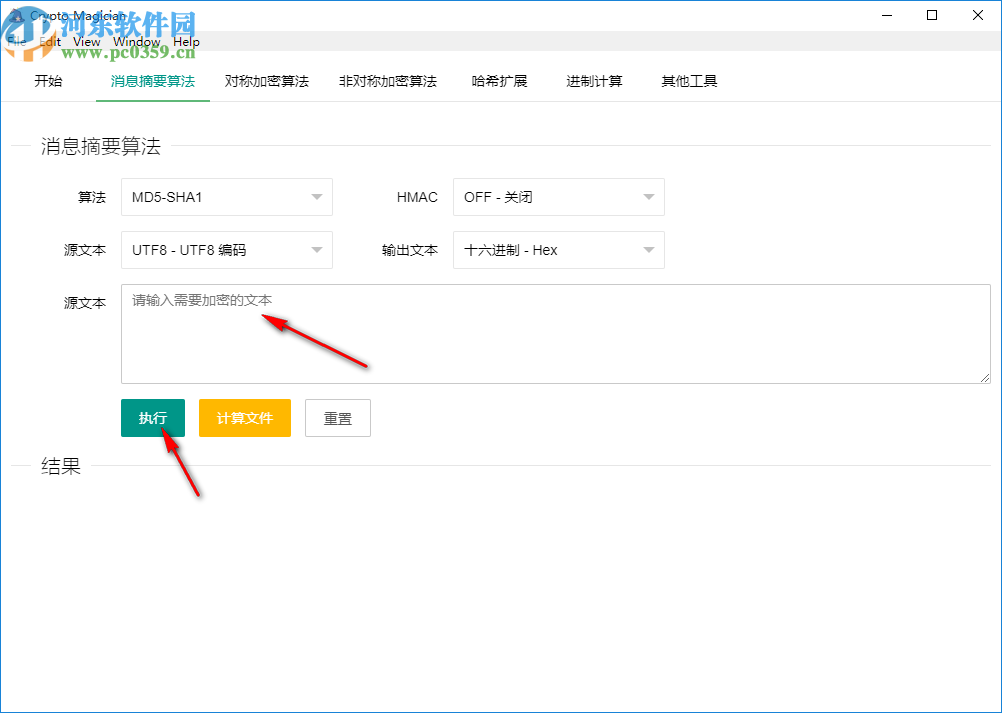The height and width of the screenshot is (713, 1002).
Task: Select the 进制计算 tab
Action: 594,81
